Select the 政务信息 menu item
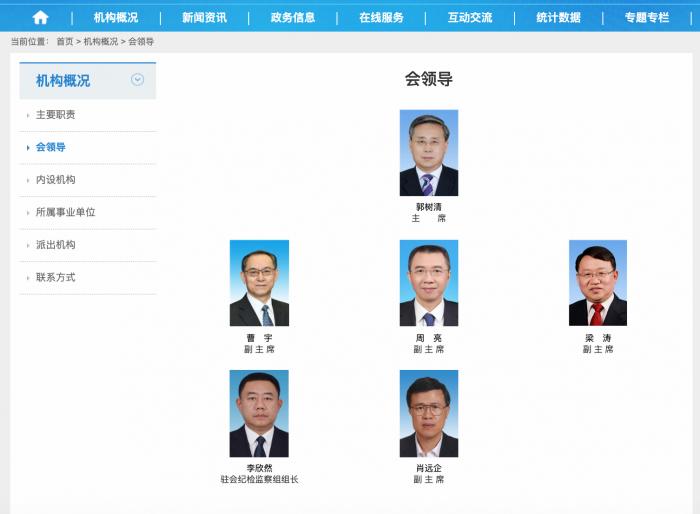Screen dimensions: 700x514 tap(293, 17)
